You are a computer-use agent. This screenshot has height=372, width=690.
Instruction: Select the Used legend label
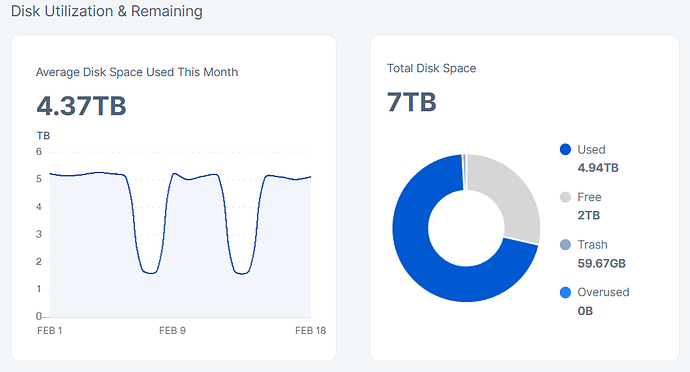pos(591,150)
